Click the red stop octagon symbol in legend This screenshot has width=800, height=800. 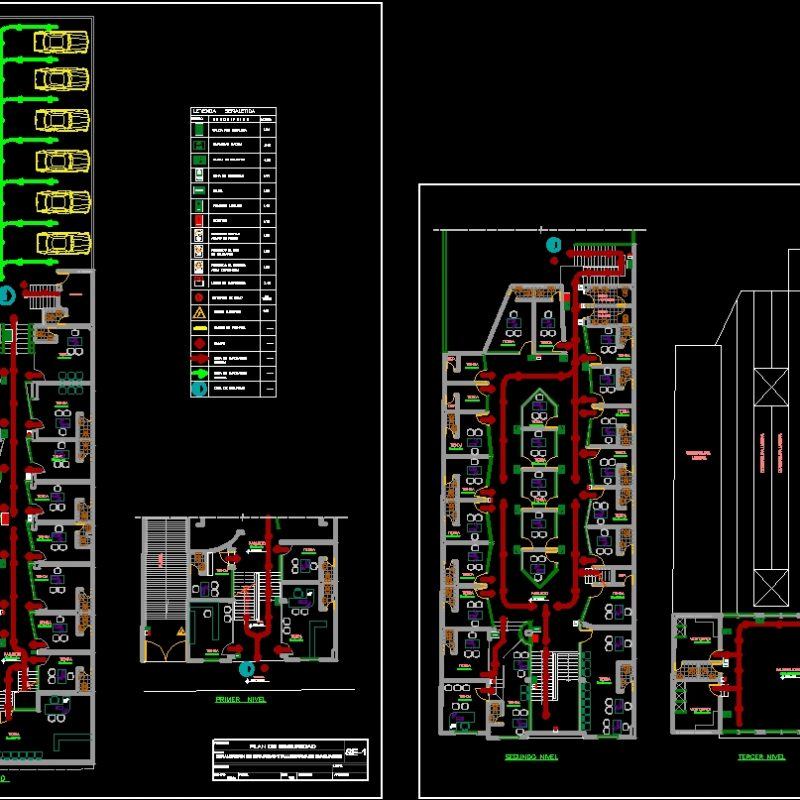click(198, 295)
